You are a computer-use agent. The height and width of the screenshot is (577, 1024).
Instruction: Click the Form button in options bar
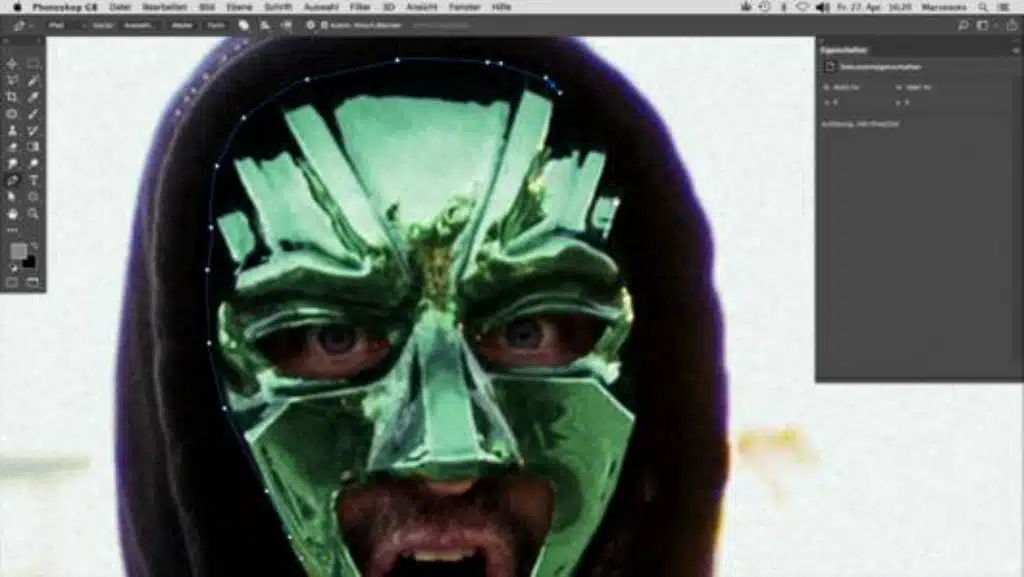(x=216, y=25)
